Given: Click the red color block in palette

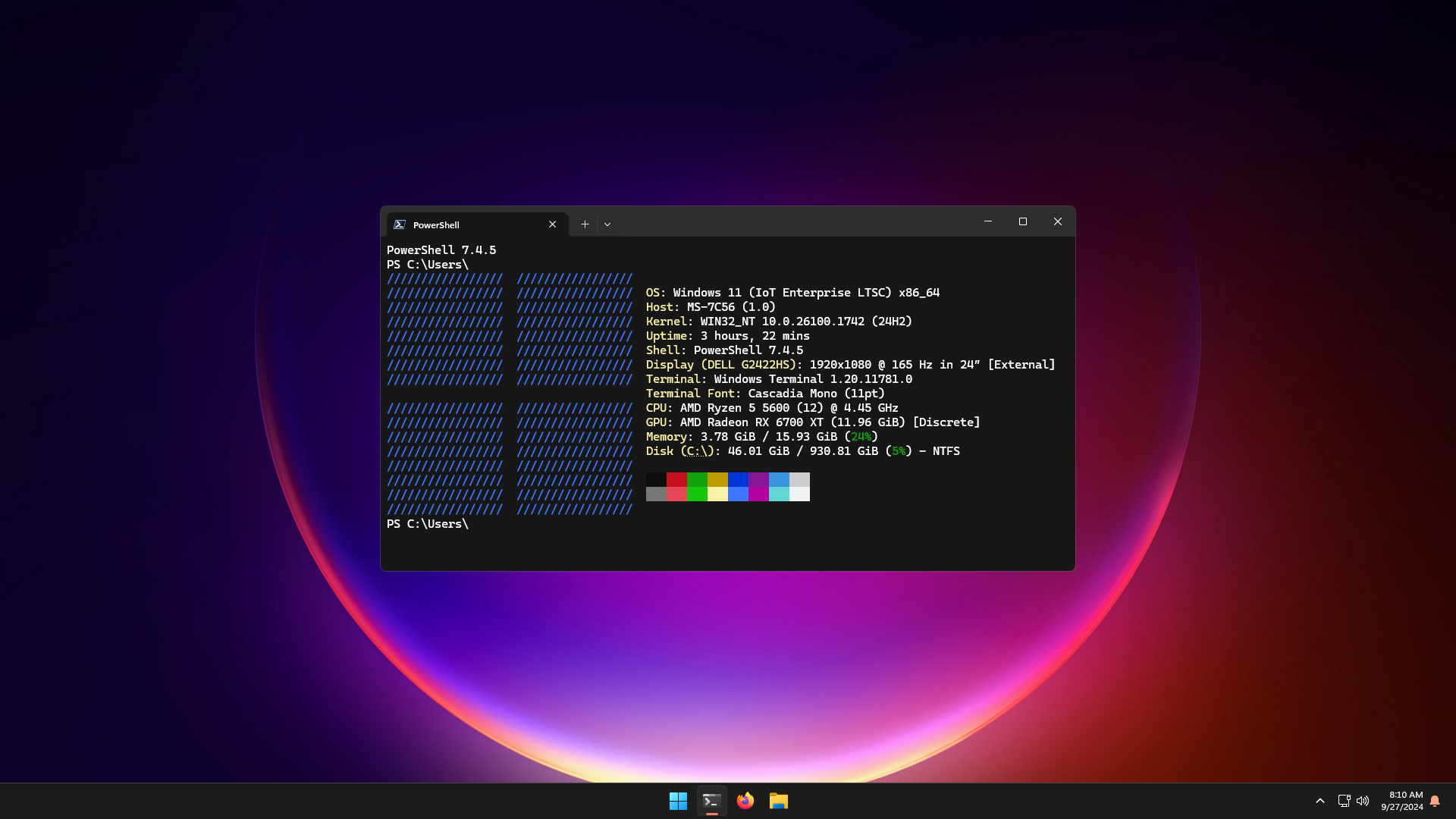Looking at the screenshot, I should point(676,479).
